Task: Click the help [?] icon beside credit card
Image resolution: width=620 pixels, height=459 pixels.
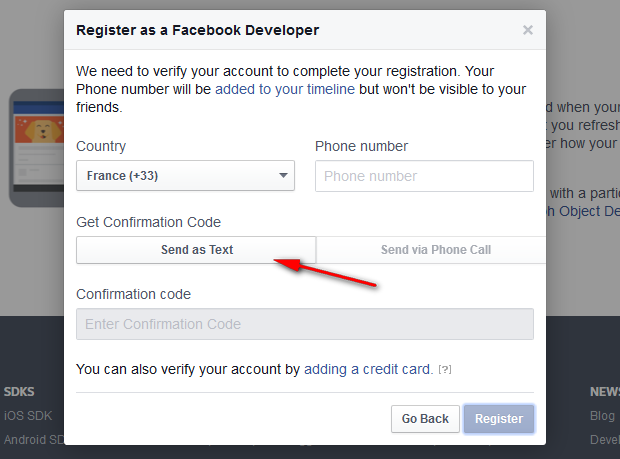Action: tap(445, 370)
